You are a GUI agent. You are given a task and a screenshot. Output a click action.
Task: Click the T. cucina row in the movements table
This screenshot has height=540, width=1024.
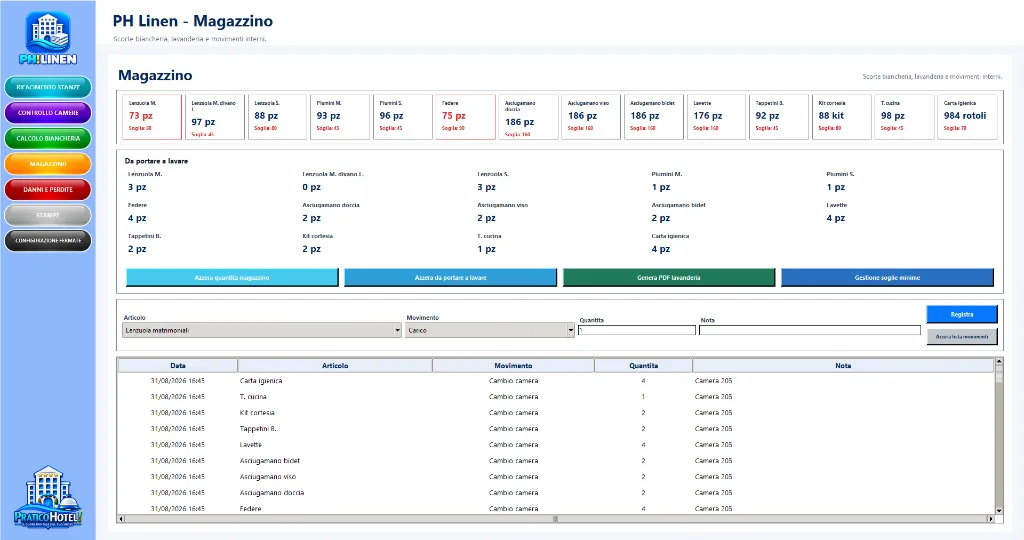coord(556,397)
